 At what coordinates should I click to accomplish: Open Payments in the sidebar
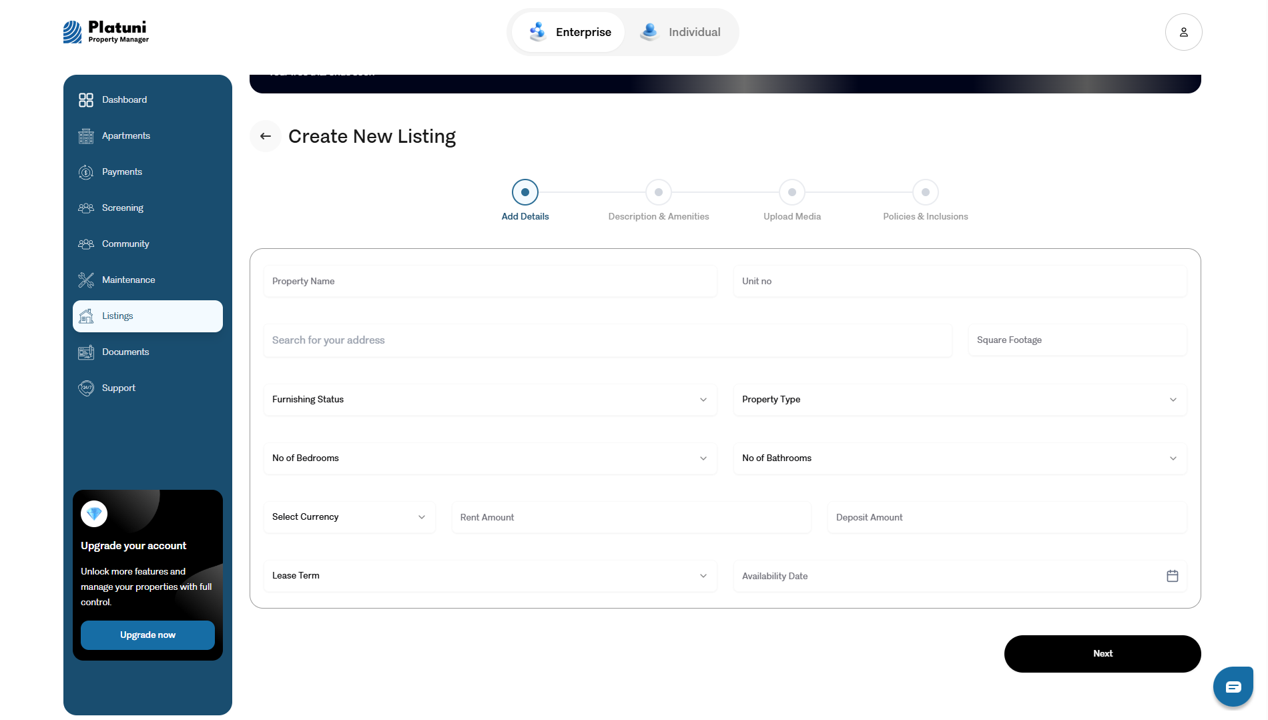click(148, 172)
